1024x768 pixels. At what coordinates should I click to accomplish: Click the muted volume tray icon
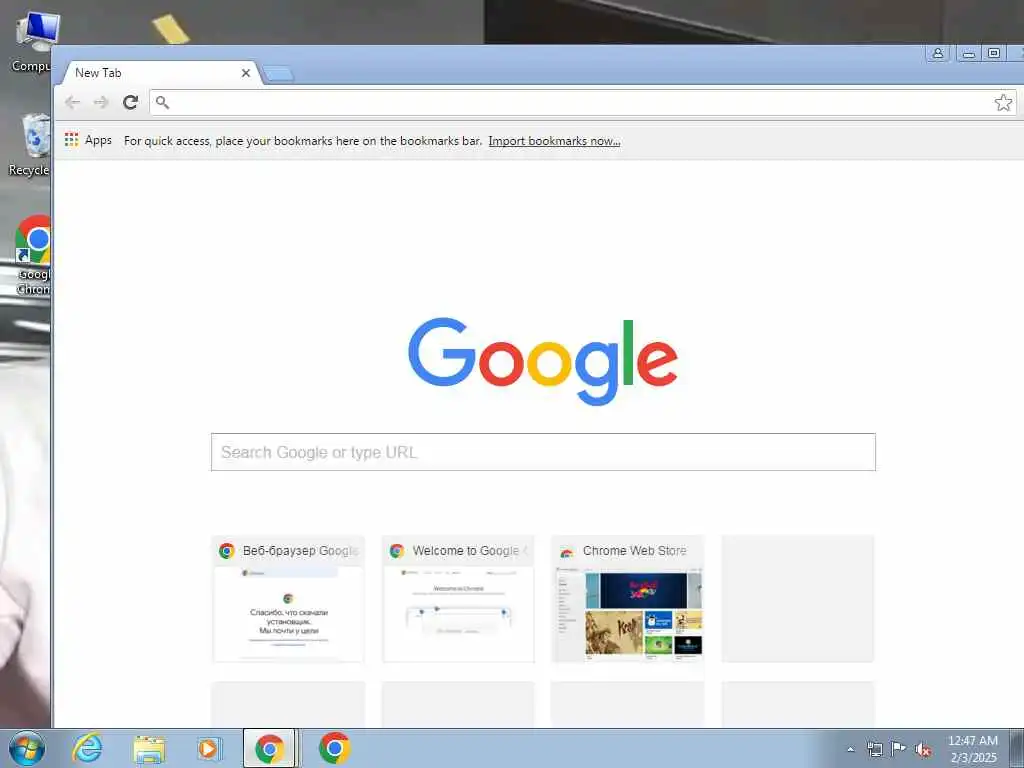click(x=923, y=749)
